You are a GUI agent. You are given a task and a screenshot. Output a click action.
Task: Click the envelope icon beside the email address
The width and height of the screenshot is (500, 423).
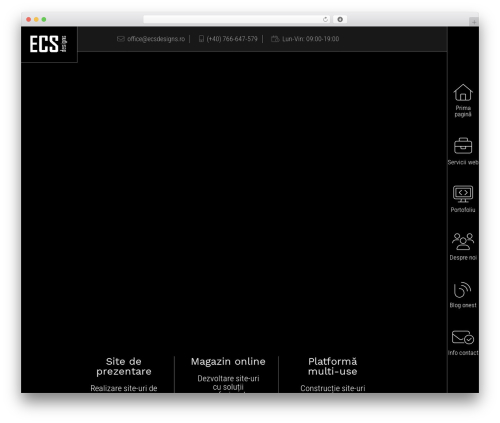tap(121, 39)
